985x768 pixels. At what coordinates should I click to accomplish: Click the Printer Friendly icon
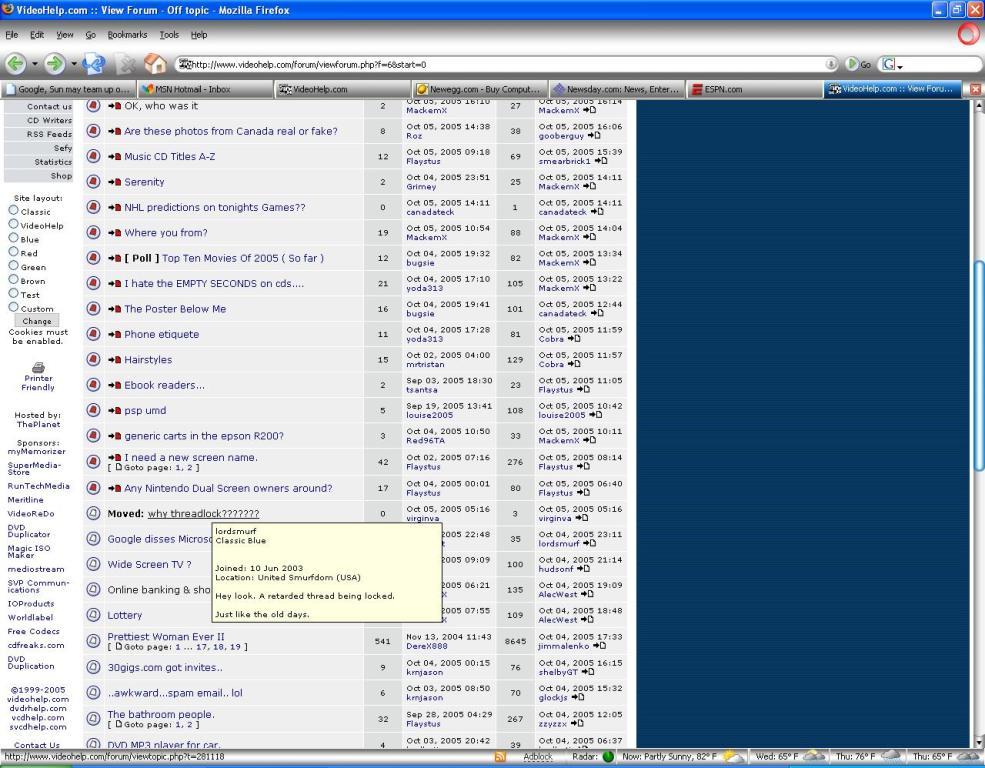pos(38,367)
